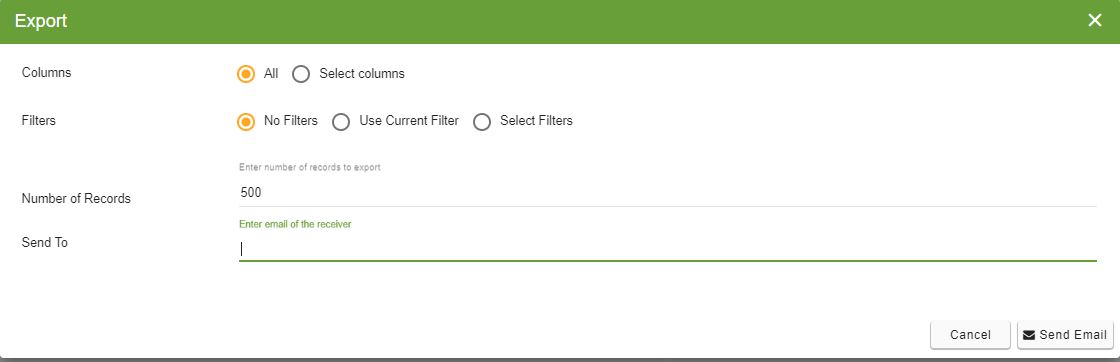The width and height of the screenshot is (1120, 362).
Task: Click the Export title in the header
Action: (x=41, y=21)
